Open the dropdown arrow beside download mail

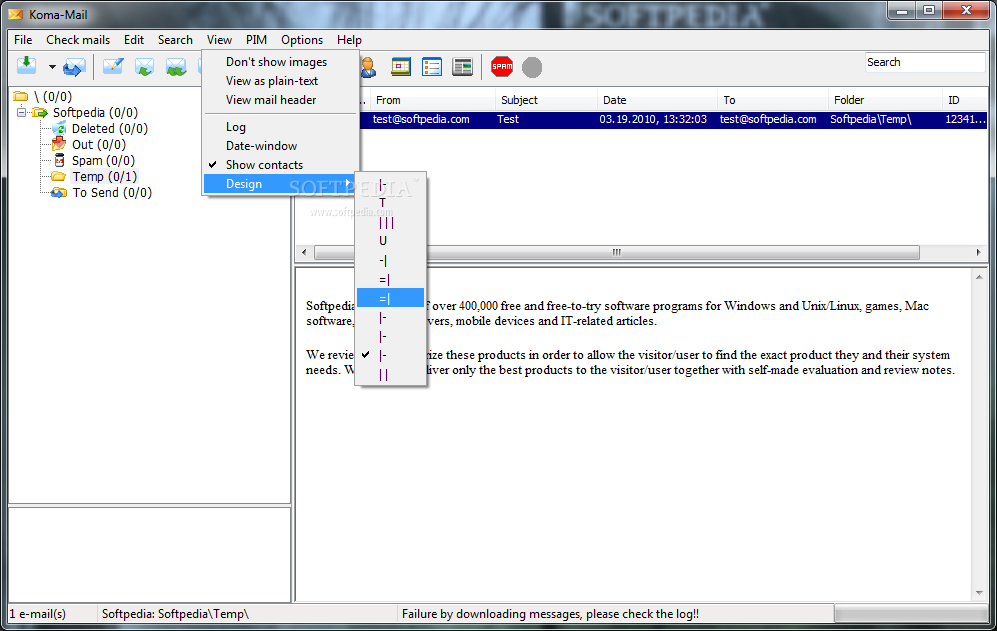[x=52, y=66]
